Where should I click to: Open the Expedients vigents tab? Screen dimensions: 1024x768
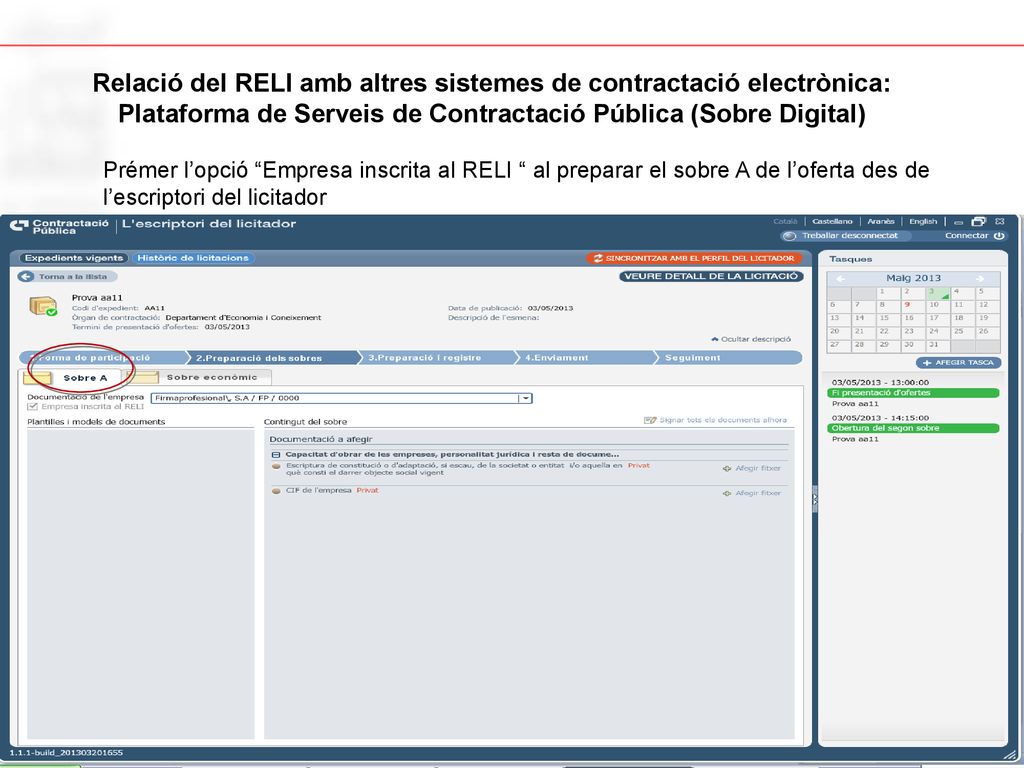[74, 259]
